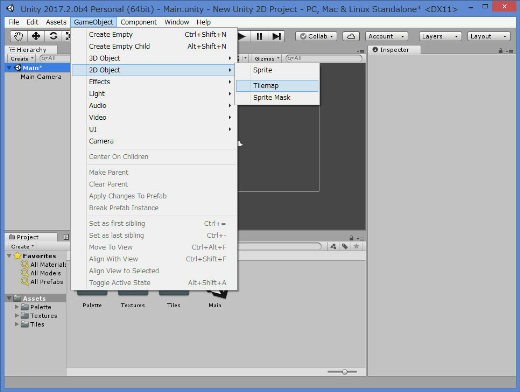Click the Search by Type icon
This screenshot has height=392, width=520.
[333, 246]
